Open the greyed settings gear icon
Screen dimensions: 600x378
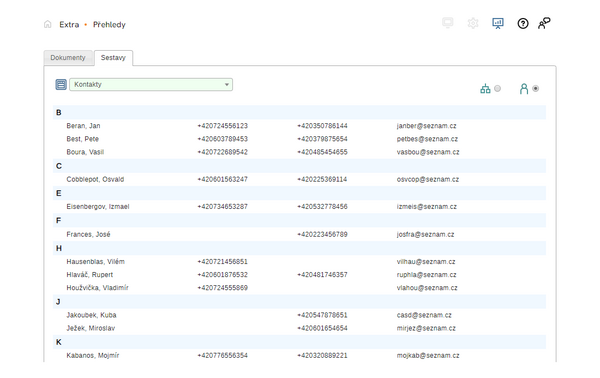(473, 23)
